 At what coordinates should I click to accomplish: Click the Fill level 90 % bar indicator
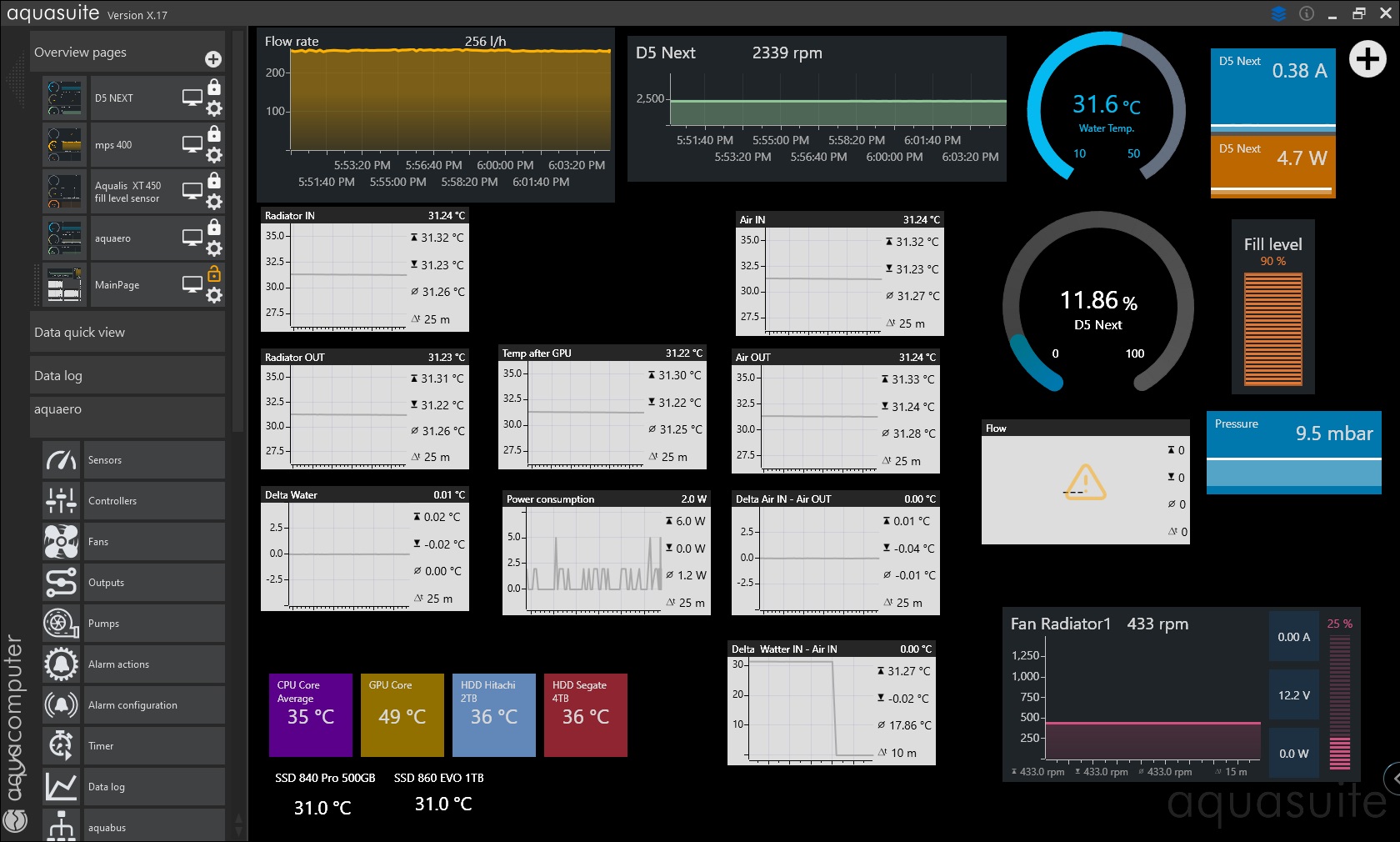pos(1272,329)
